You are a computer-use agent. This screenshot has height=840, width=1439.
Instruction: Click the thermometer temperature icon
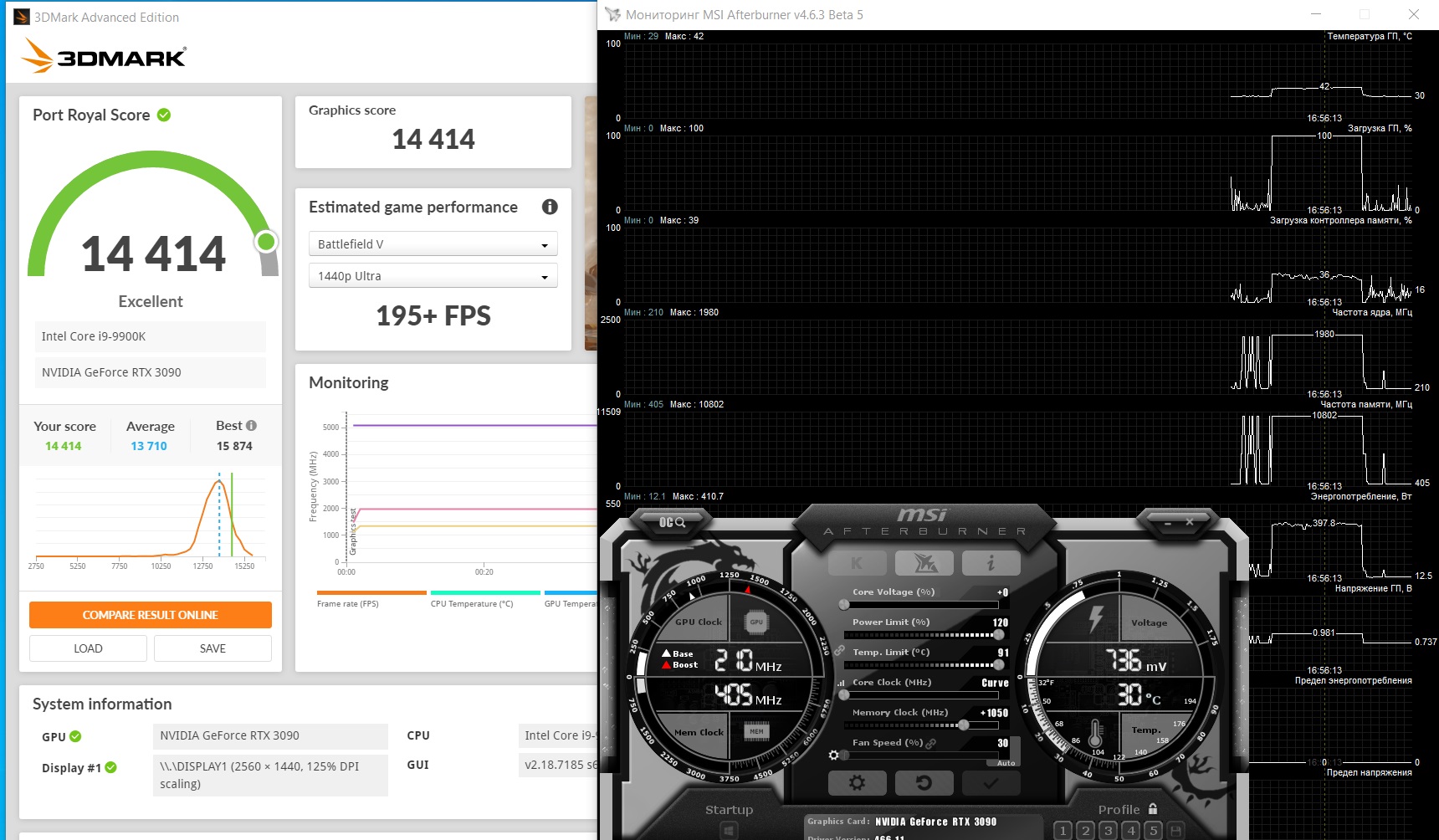pyautogui.click(x=1095, y=733)
